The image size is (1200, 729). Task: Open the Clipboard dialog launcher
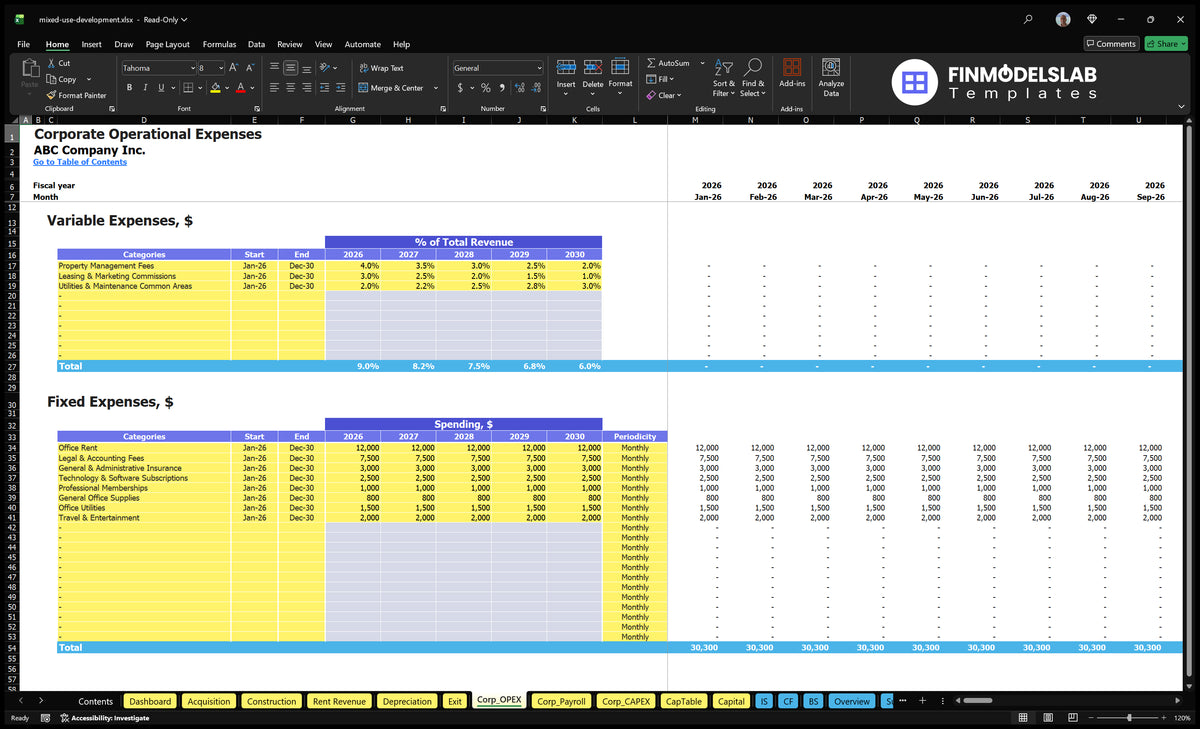(112, 108)
